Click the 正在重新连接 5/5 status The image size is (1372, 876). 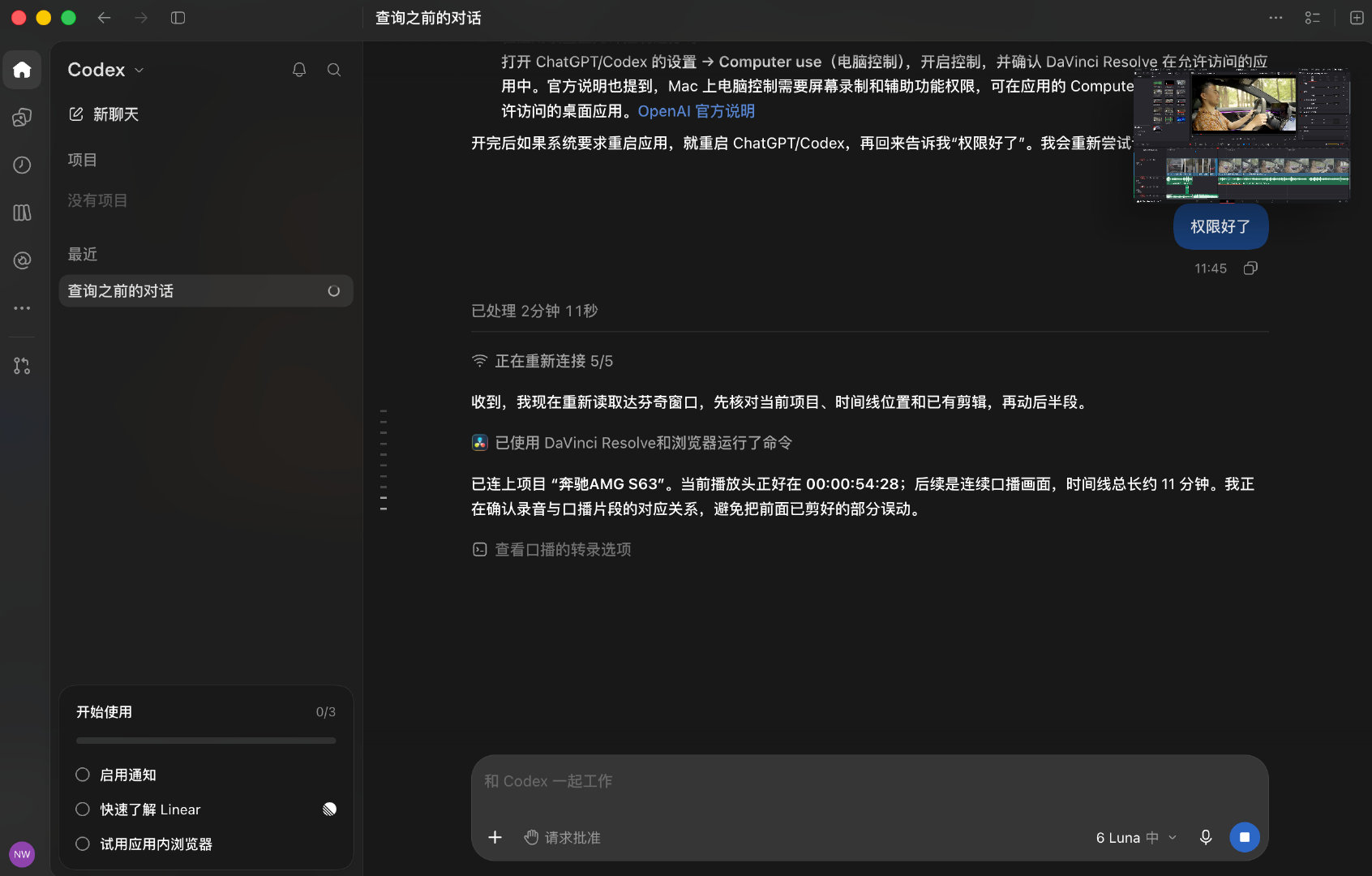coord(542,361)
